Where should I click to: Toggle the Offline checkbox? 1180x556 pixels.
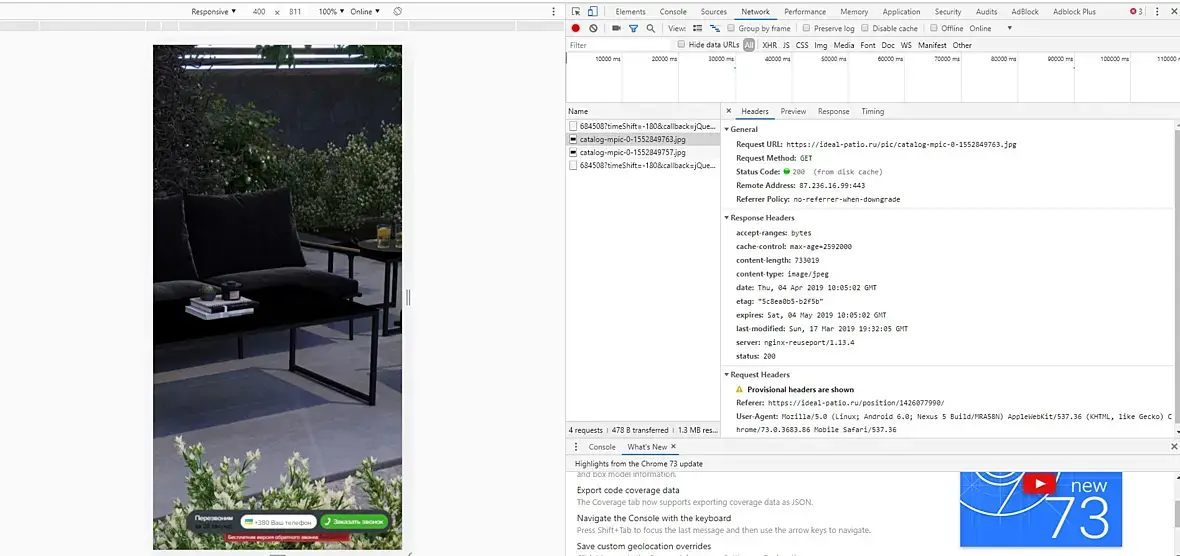[x=933, y=29]
